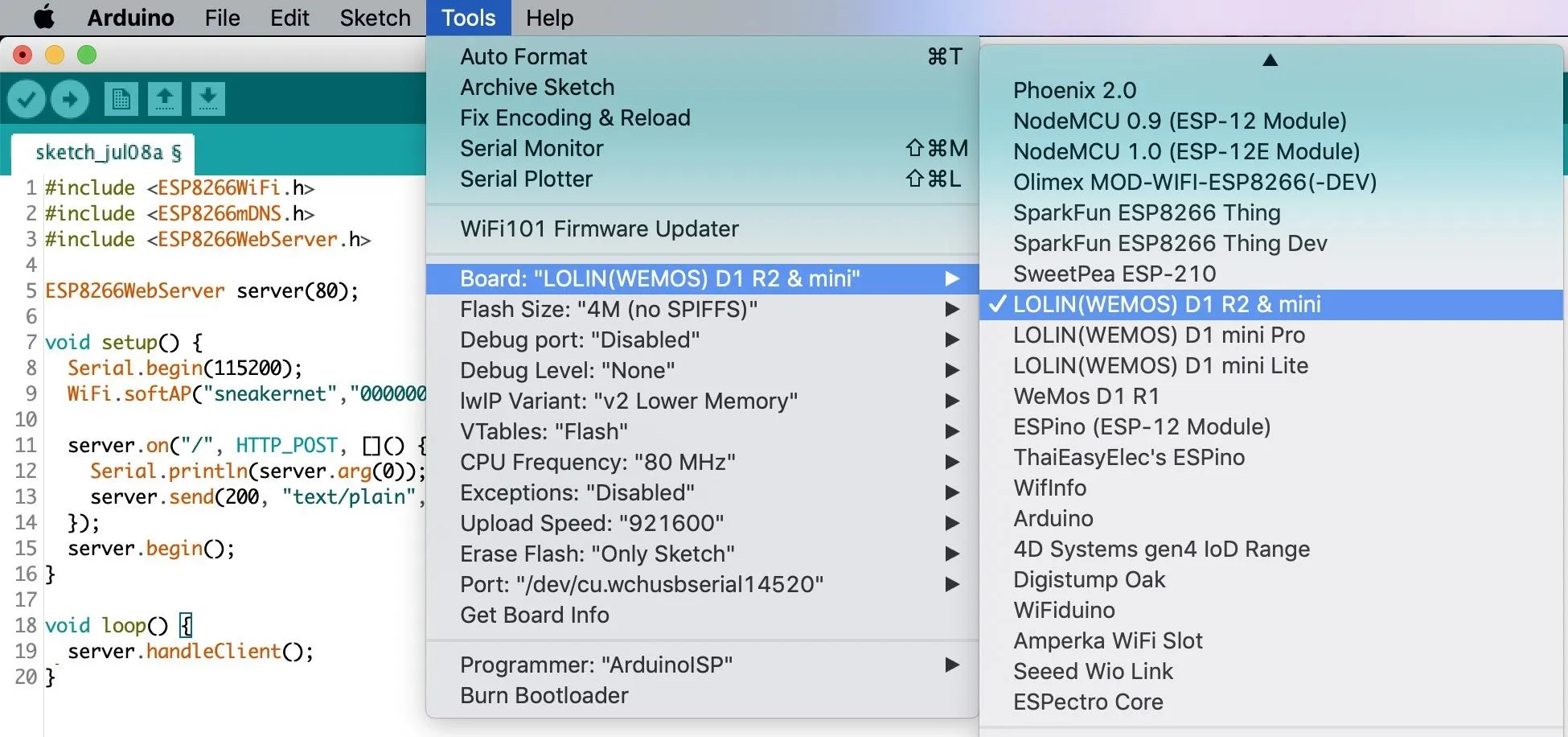Viewport: 1568px width, 737px height.
Task: Select WifInfo board
Action: click(x=1271, y=488)
